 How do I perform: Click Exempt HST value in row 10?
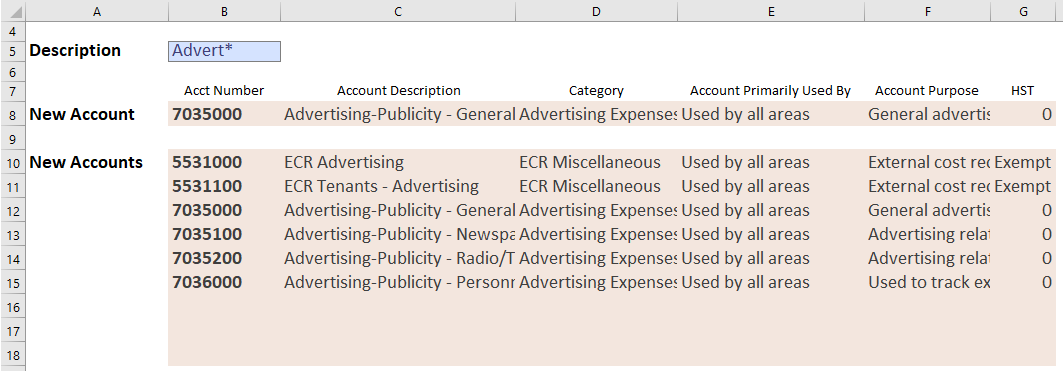tap(1023, 162)
